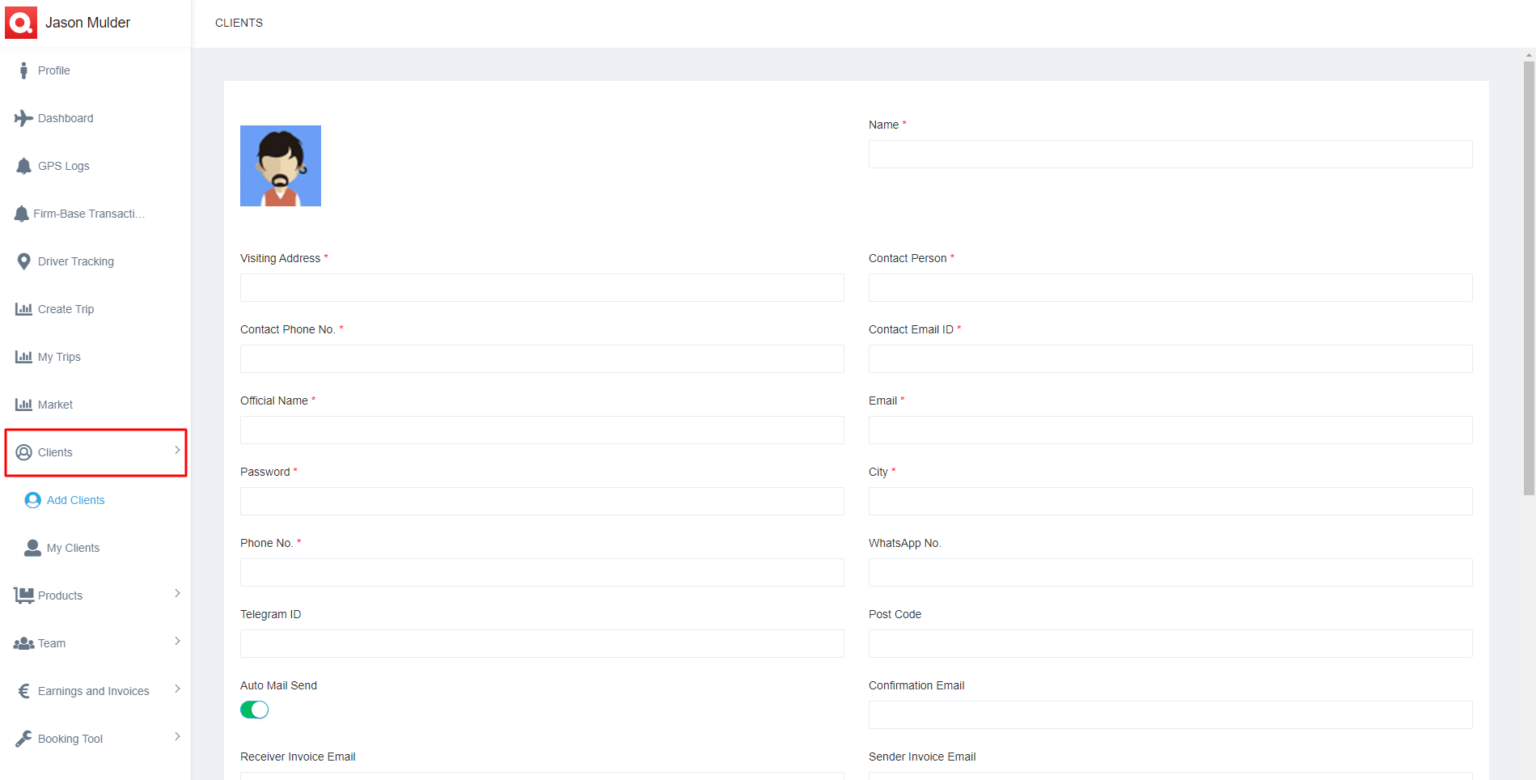This screenshot has height=780, width=1536.
Task: Click the Create Trip chart icon
Action: point(22,309)
